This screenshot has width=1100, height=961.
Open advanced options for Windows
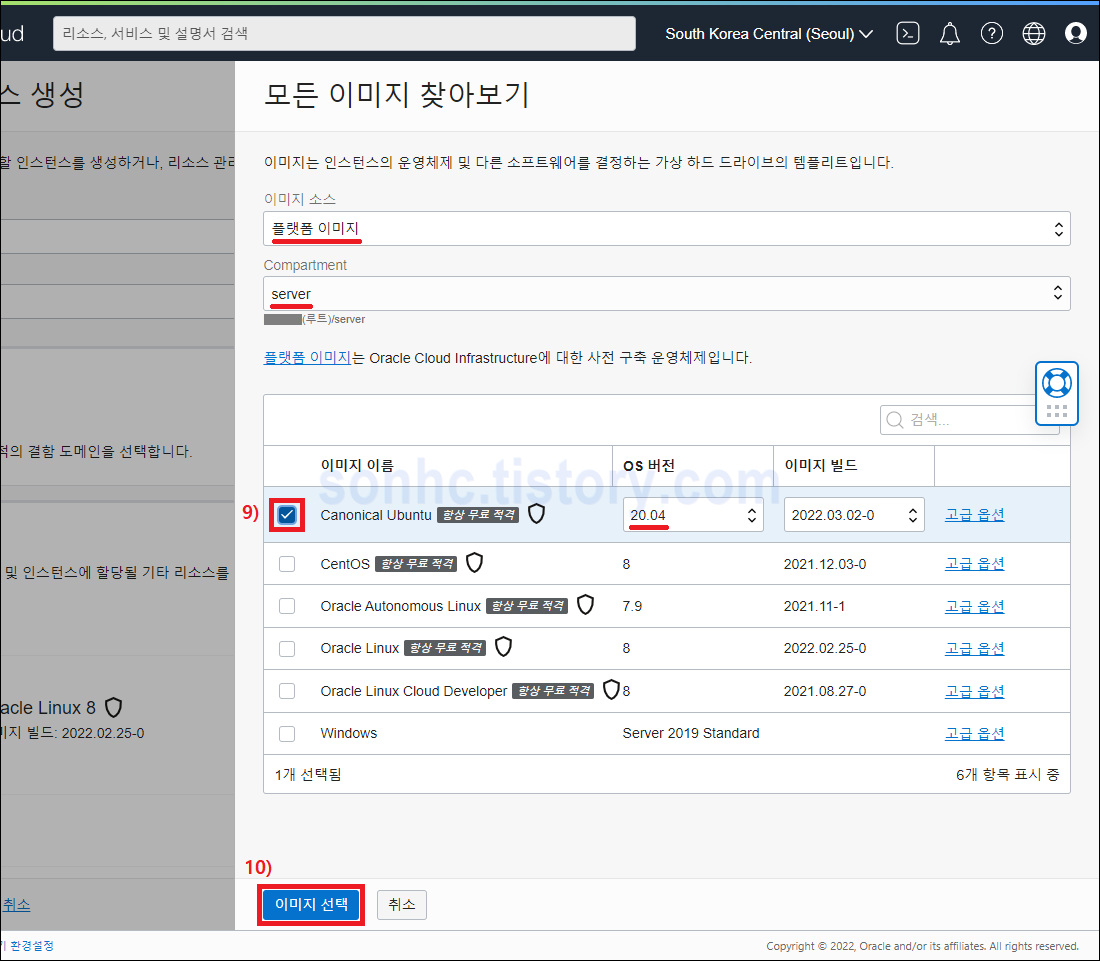click(974, 734)
